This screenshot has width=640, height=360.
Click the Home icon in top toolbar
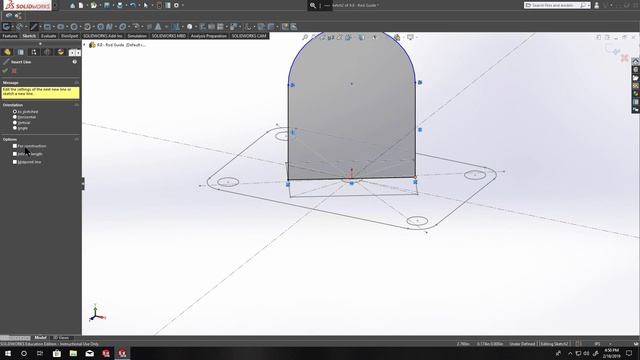pos(72,5)
